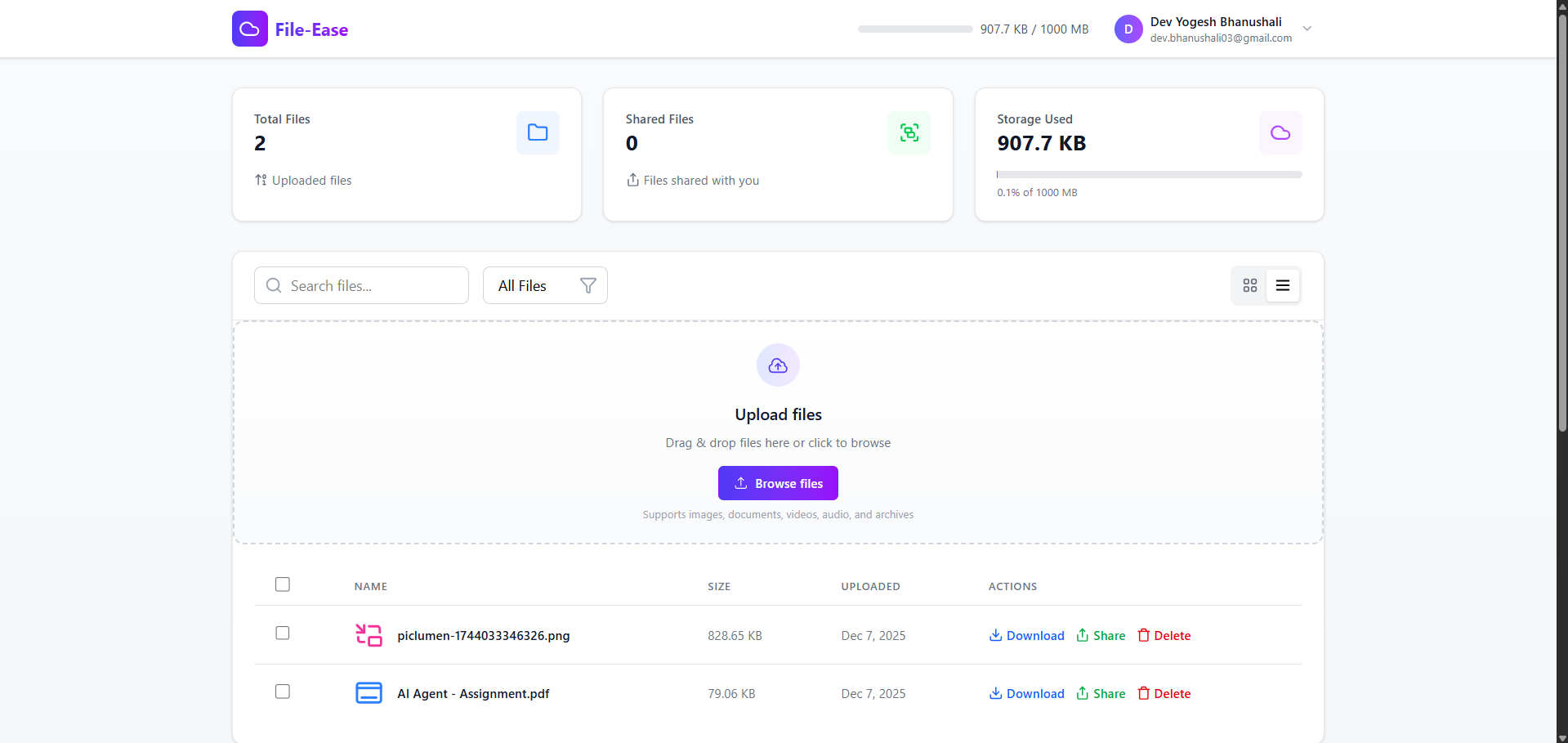
Task: Expand the user account menu chevron
Action: click(x=1307, y=29)
